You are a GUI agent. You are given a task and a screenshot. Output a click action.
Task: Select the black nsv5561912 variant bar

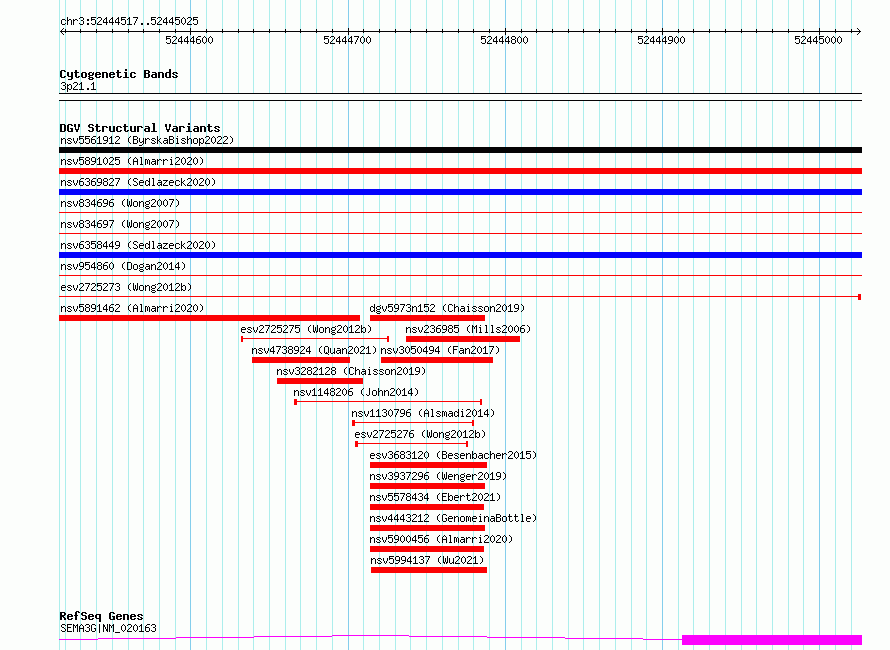[460, 150]
